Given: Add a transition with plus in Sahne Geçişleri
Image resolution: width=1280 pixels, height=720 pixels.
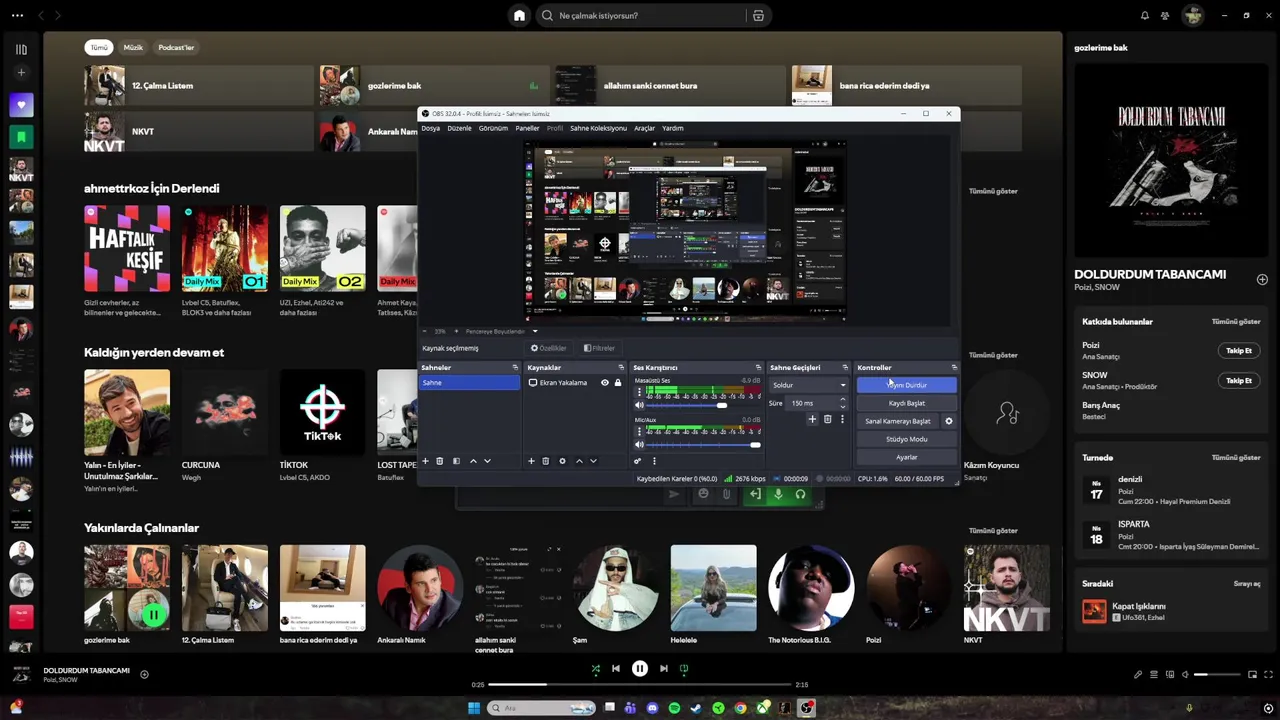Looking at the screenshot, I should (x=812, y=419).
